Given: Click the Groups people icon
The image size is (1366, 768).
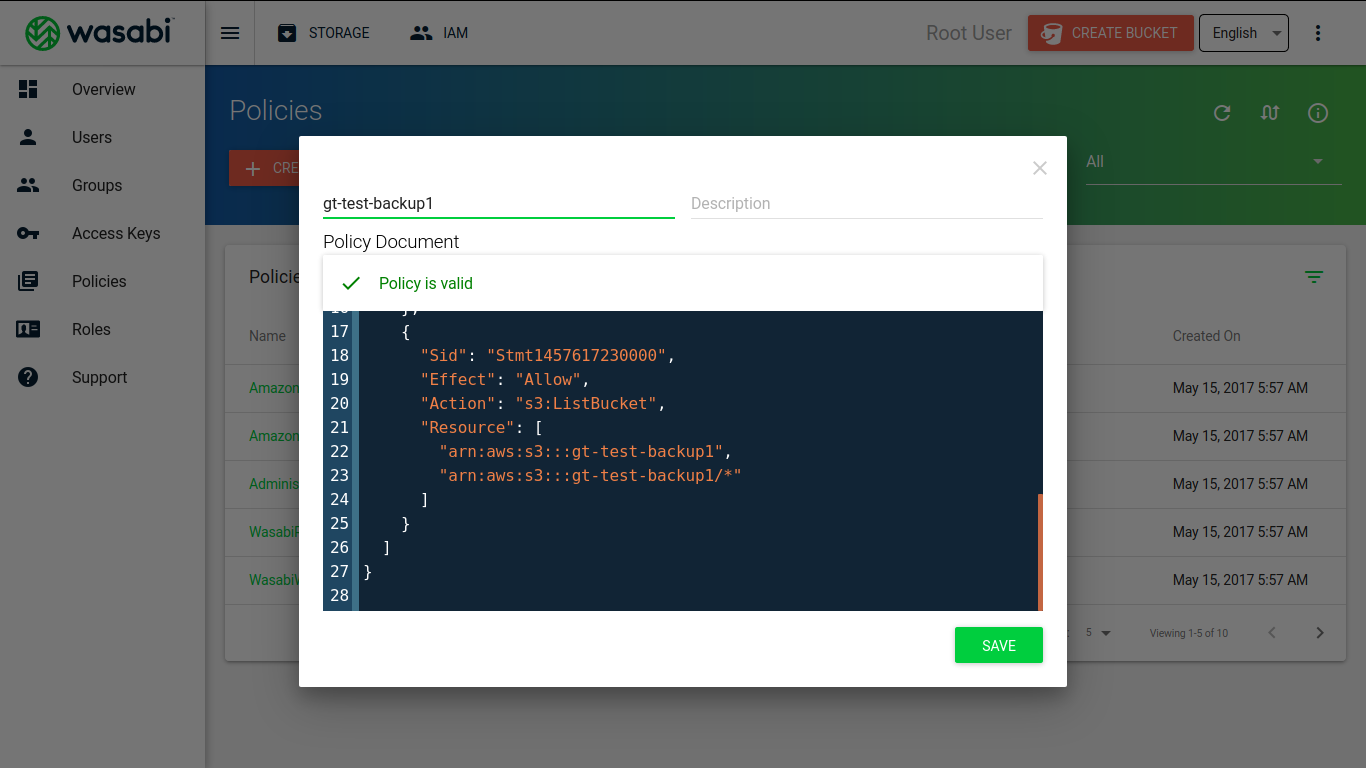Looking at the screenshot, I should coord(28,185).
